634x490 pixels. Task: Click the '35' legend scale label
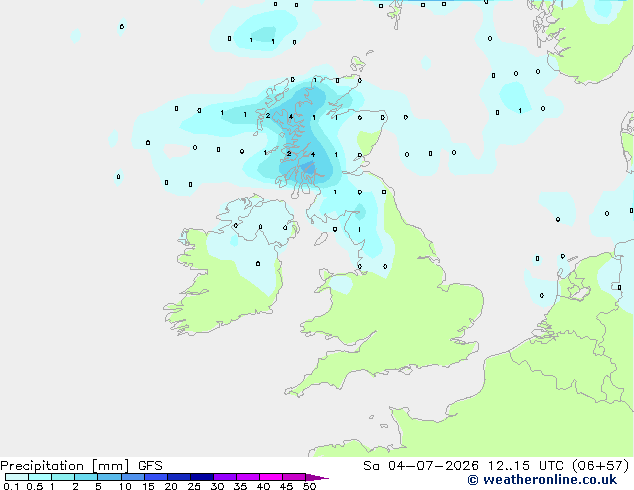coord(240,486)
